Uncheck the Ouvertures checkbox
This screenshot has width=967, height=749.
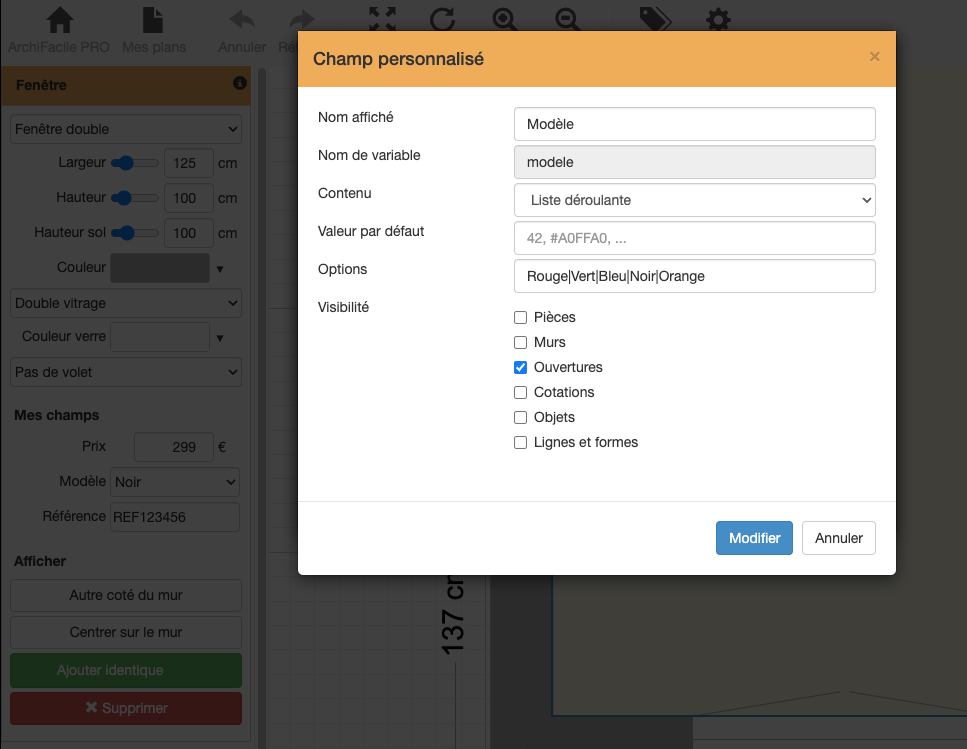click(520, 367)
